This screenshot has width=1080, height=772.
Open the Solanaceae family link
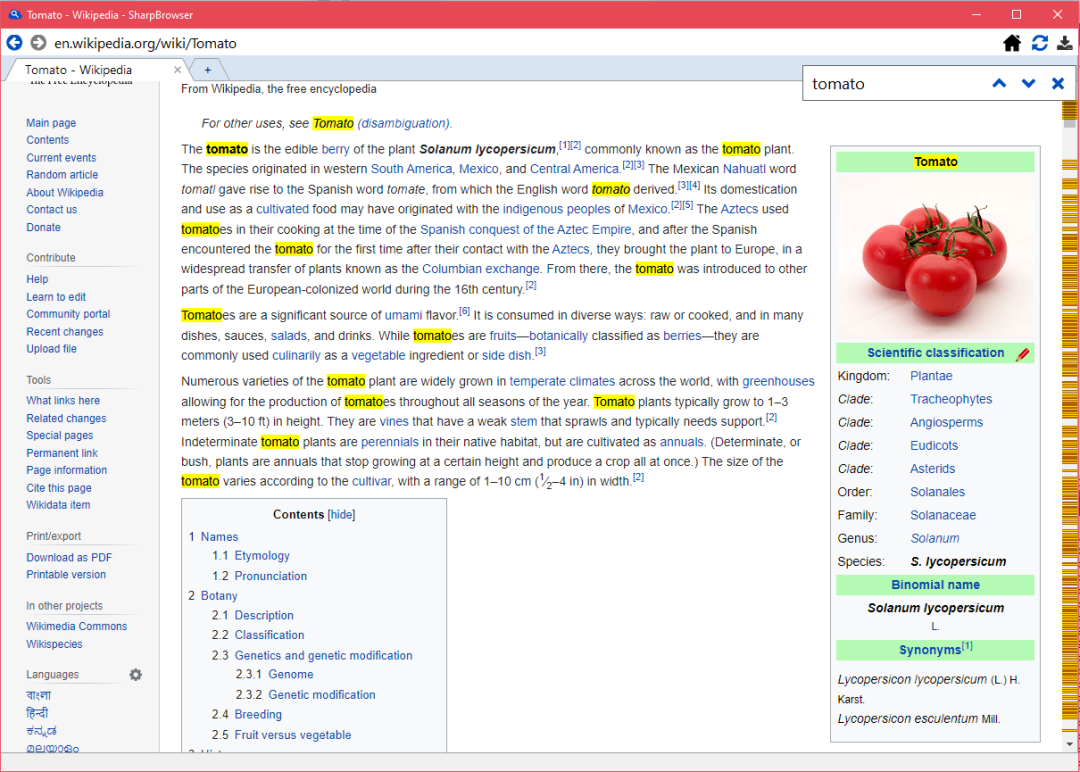click(943, 515)
